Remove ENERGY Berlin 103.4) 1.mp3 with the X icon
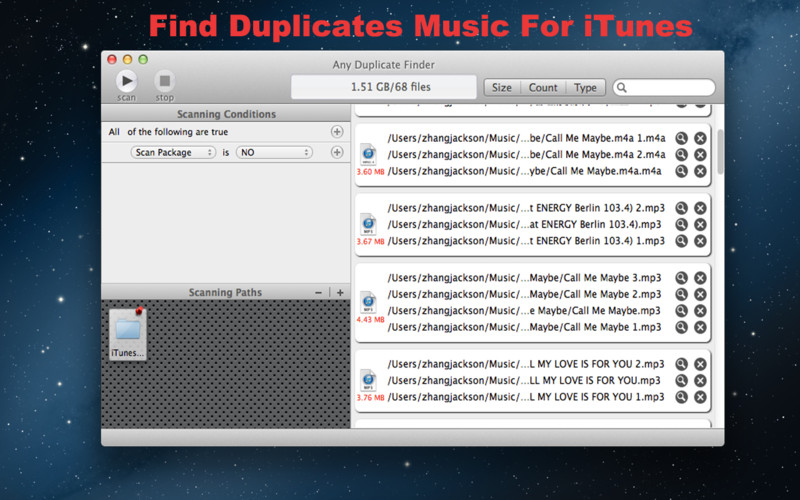The height and width of the screenshot is (500, 800). (x=701, y=241)
